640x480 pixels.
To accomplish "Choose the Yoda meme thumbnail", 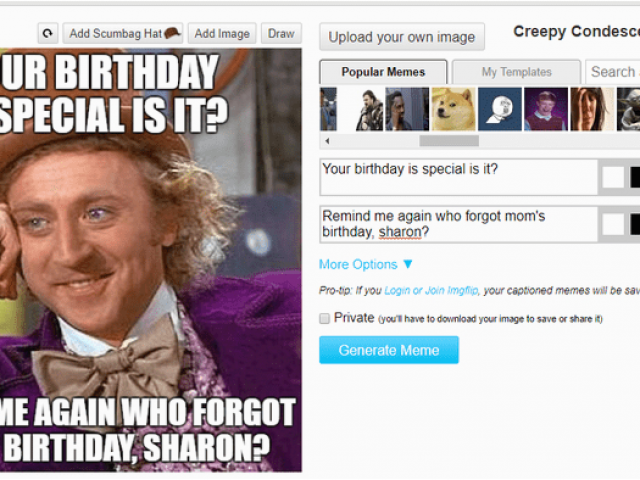I will [x=628, y=109].
